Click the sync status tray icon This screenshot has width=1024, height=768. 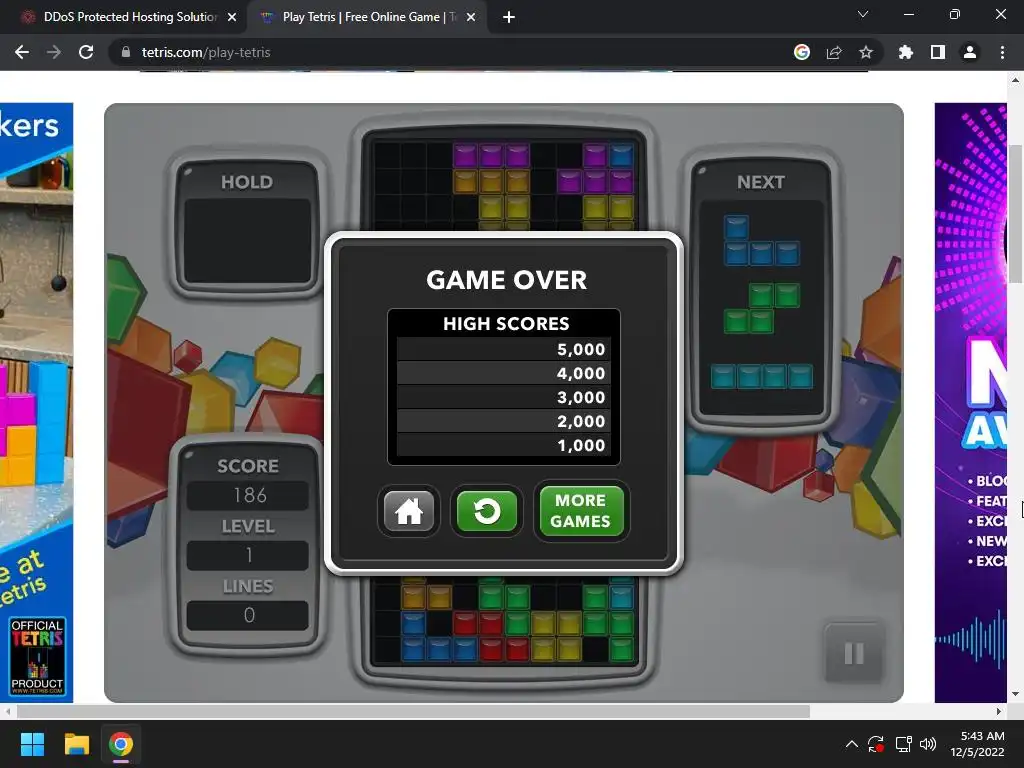[x=876, y=744]
